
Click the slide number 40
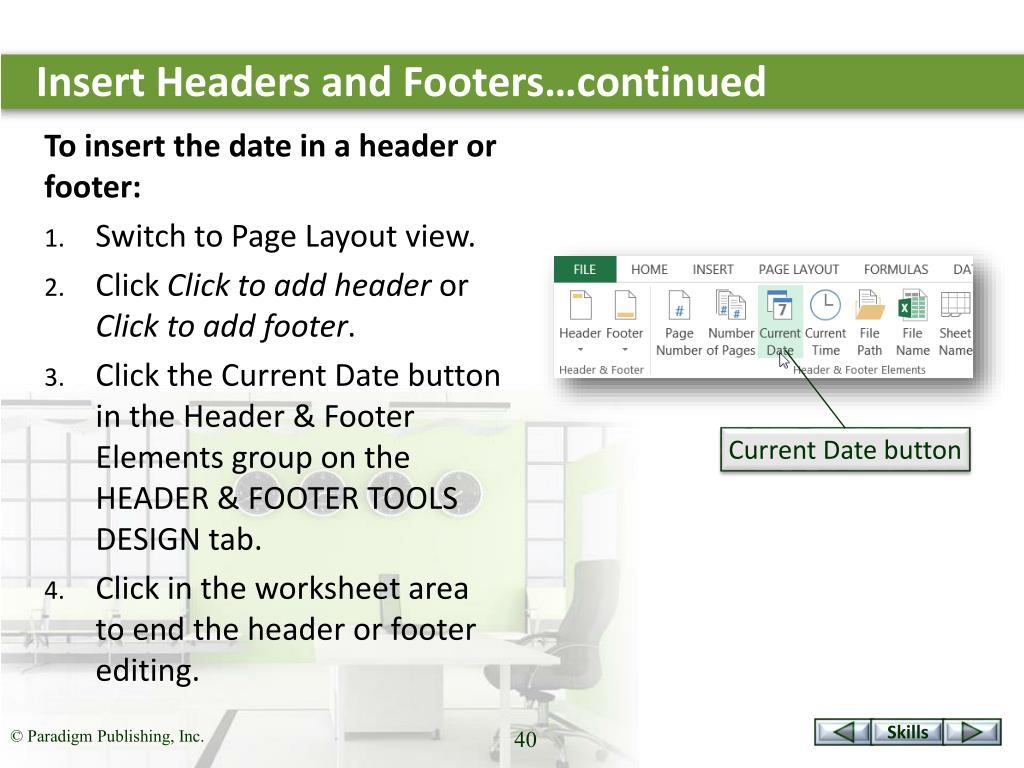point(525,739)
